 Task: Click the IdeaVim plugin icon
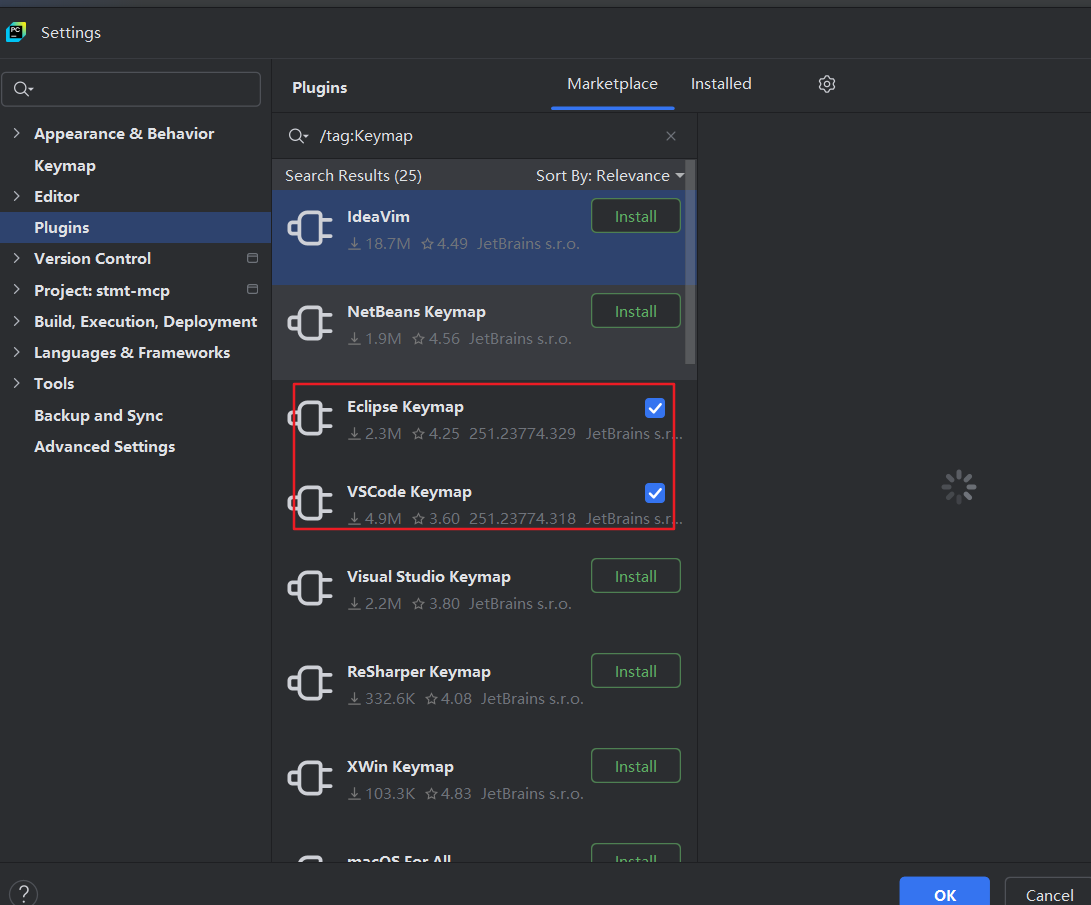tap(310, 228)
